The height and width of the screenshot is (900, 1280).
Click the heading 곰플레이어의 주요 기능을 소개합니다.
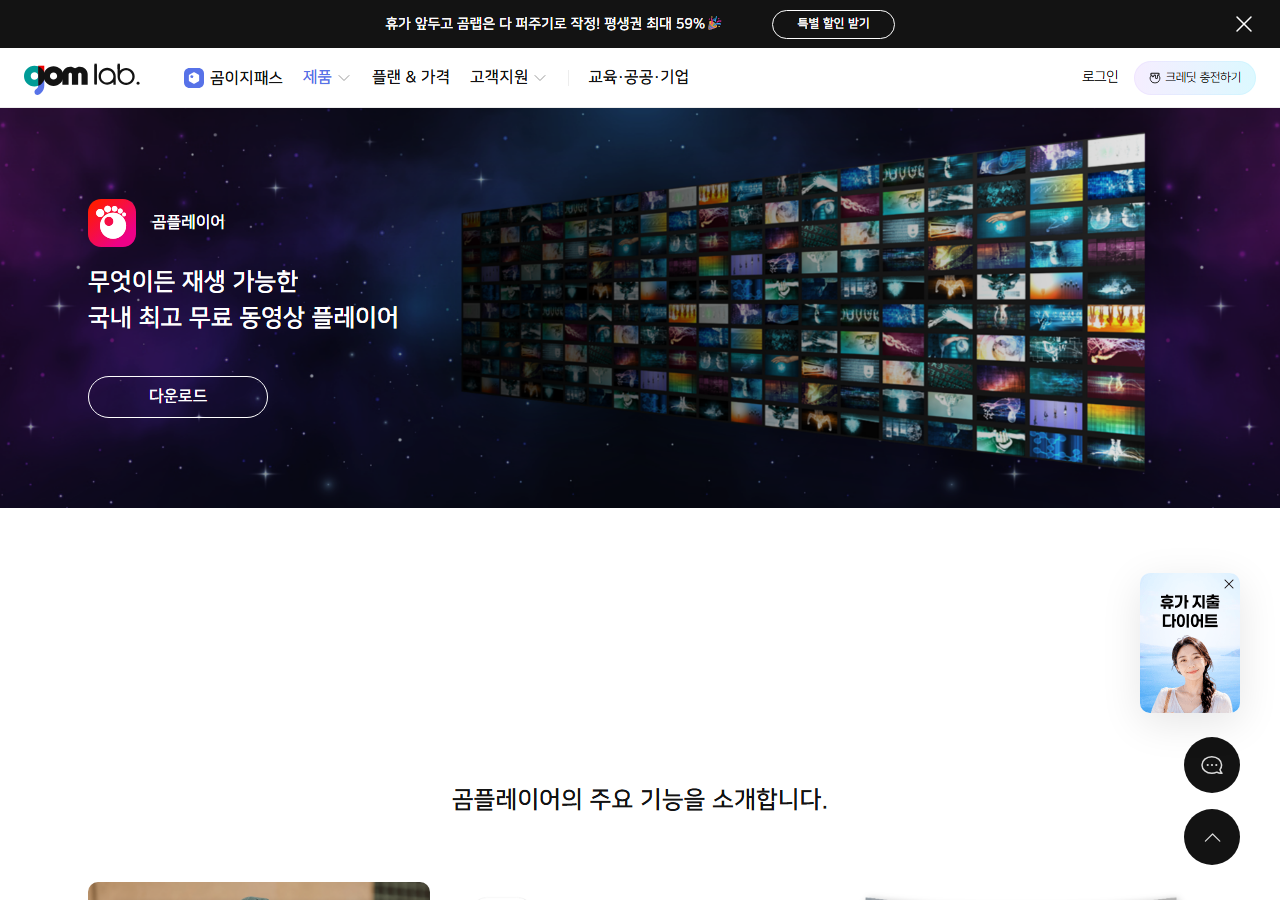click(x=640, y=800)
